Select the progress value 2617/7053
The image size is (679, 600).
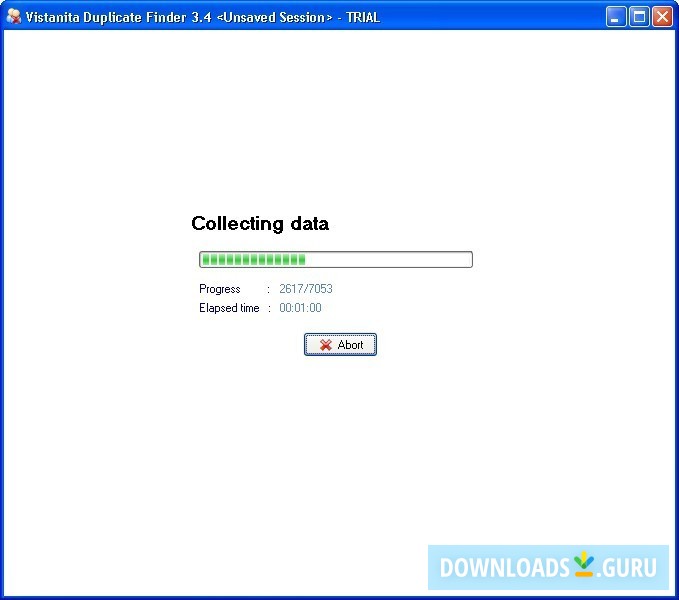pos(306,289)
